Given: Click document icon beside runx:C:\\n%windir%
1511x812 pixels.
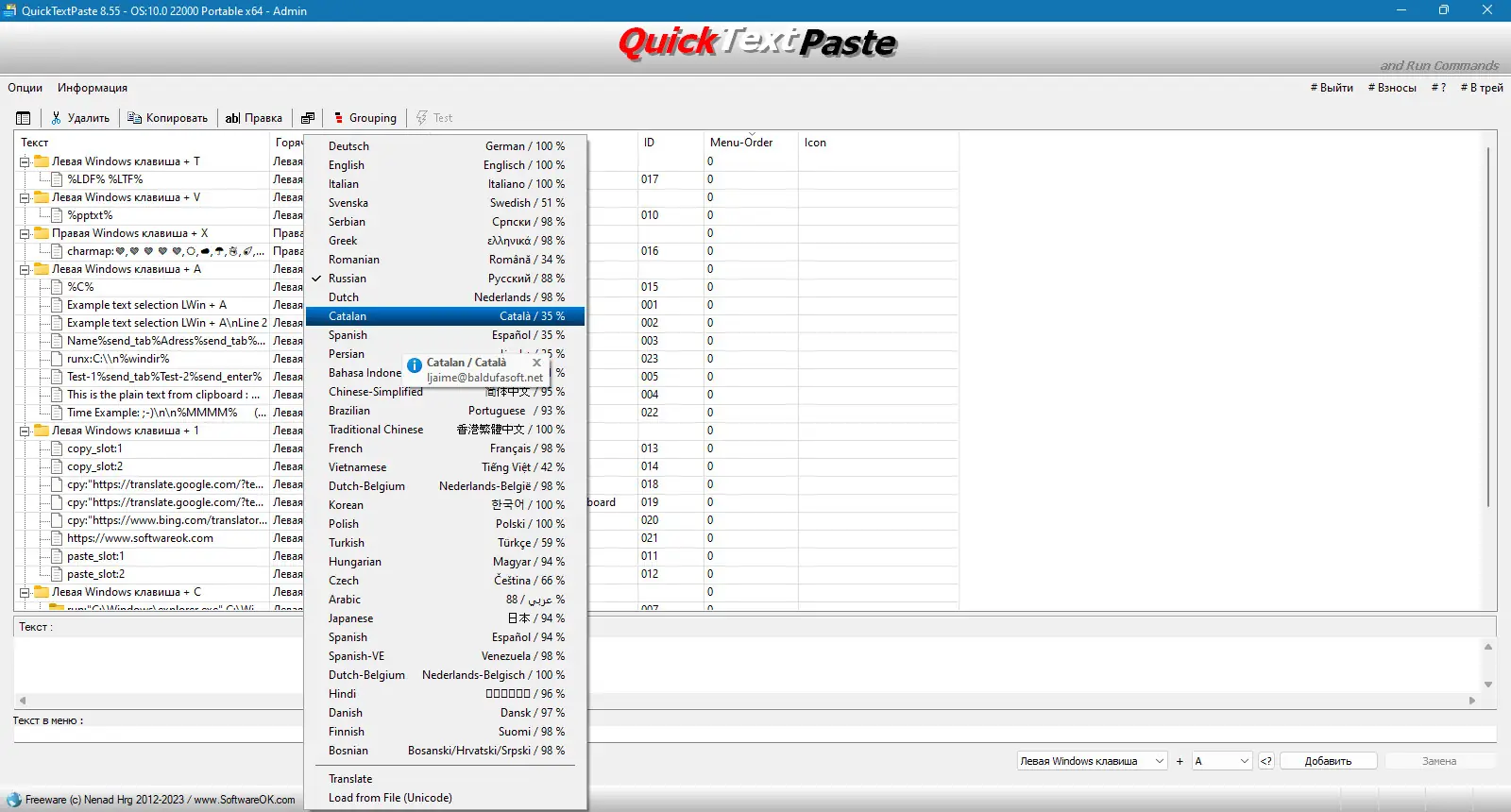Looking at the screenshot, I should [57, 359].
